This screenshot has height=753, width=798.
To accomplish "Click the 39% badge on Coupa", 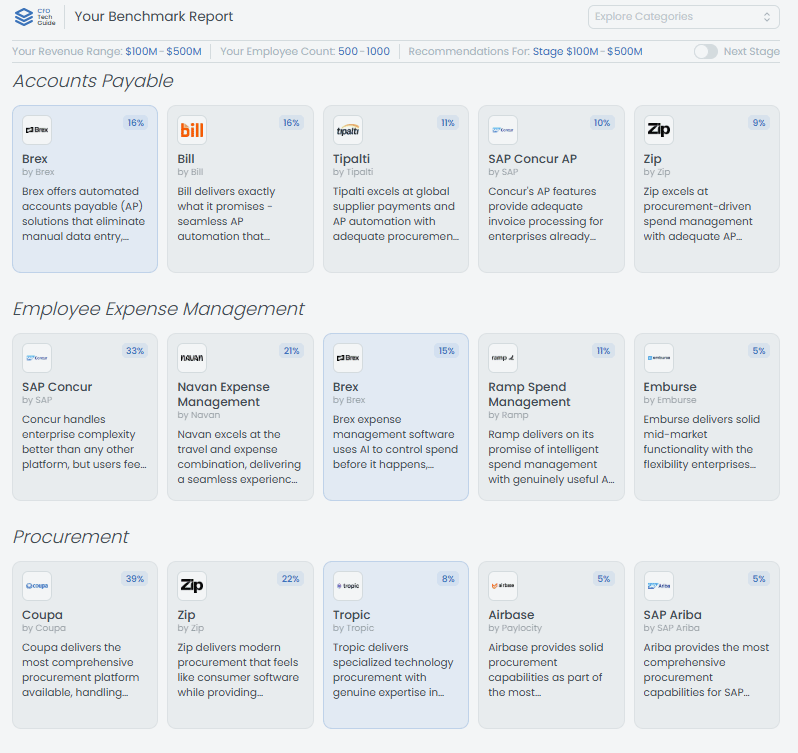I will tap(134, 579).
